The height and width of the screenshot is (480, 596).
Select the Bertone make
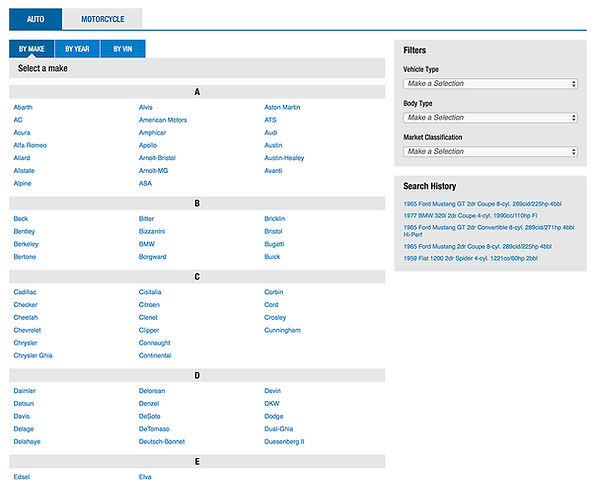tap(25, 257)
